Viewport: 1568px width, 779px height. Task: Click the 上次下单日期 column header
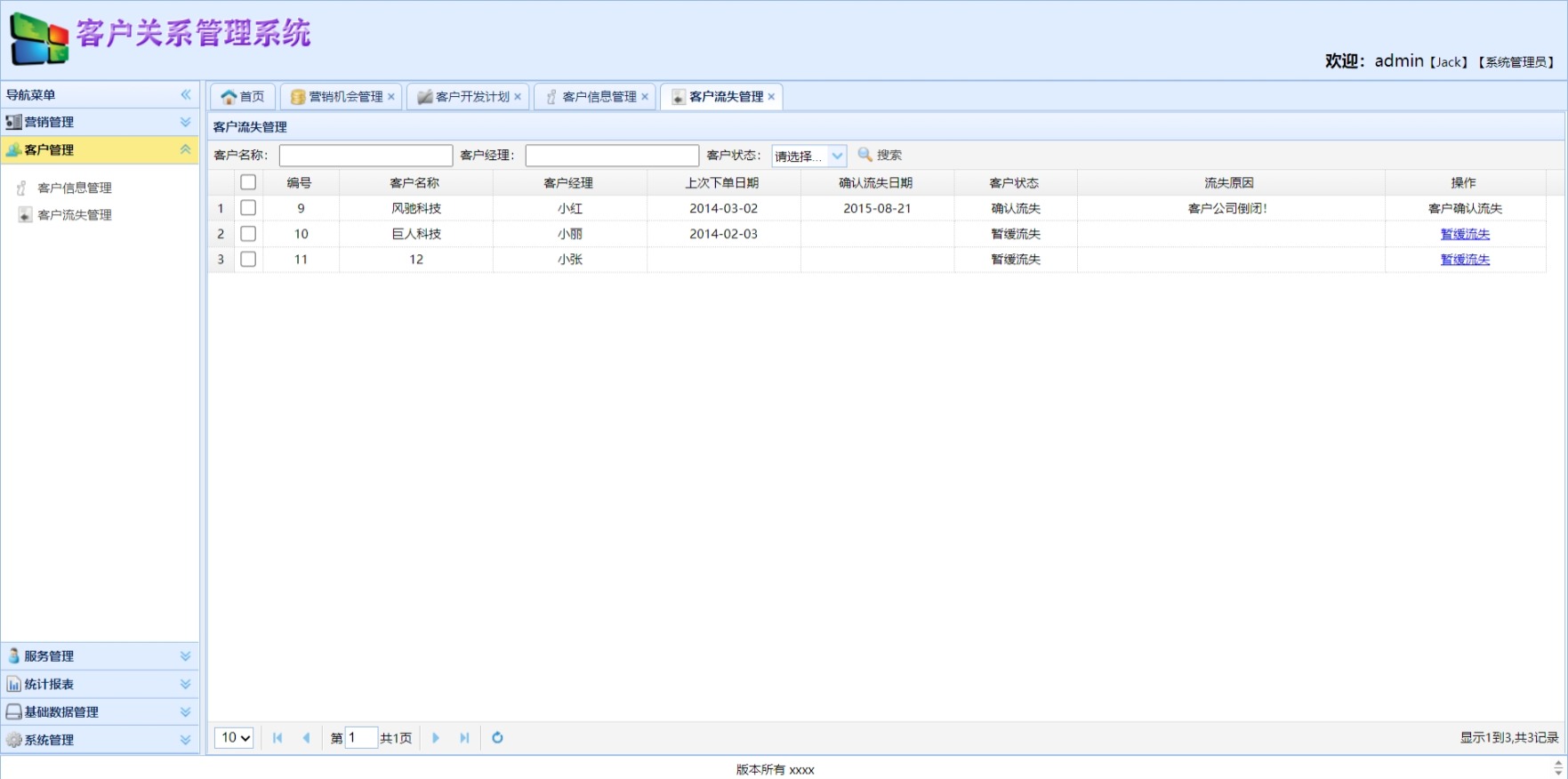[x=723, y=182]
